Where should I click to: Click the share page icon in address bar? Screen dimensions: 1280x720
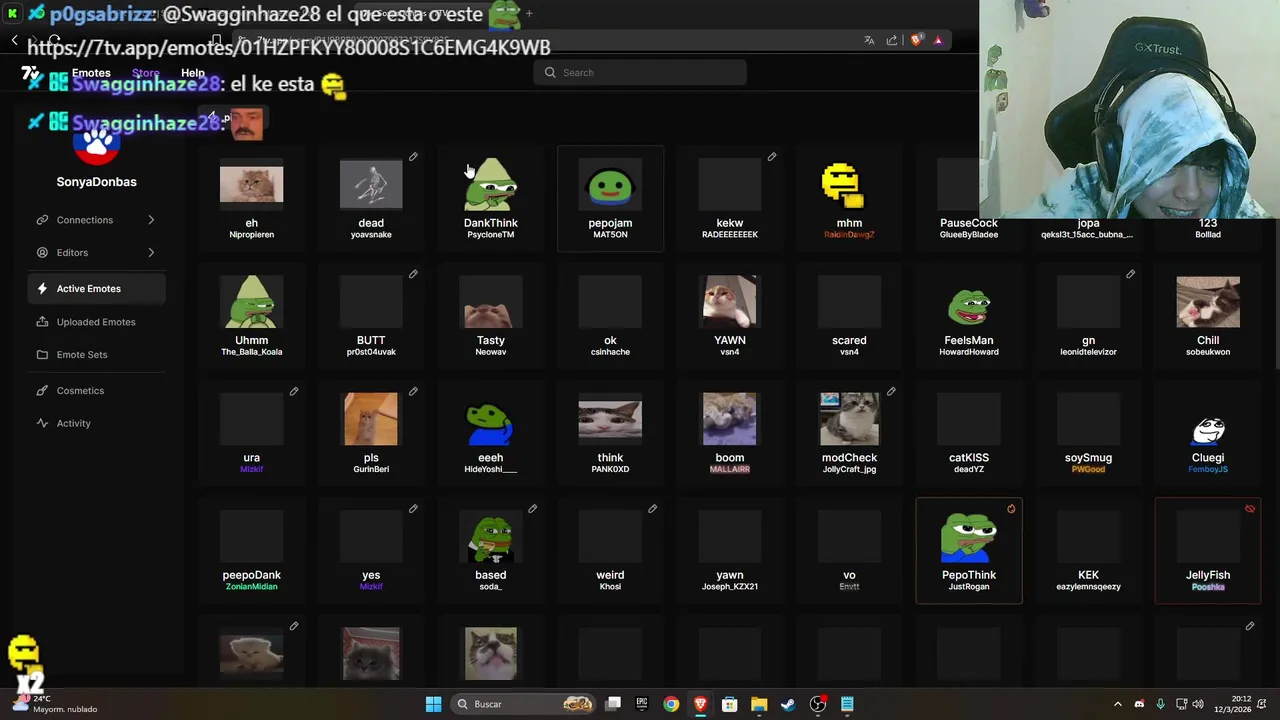892,40
